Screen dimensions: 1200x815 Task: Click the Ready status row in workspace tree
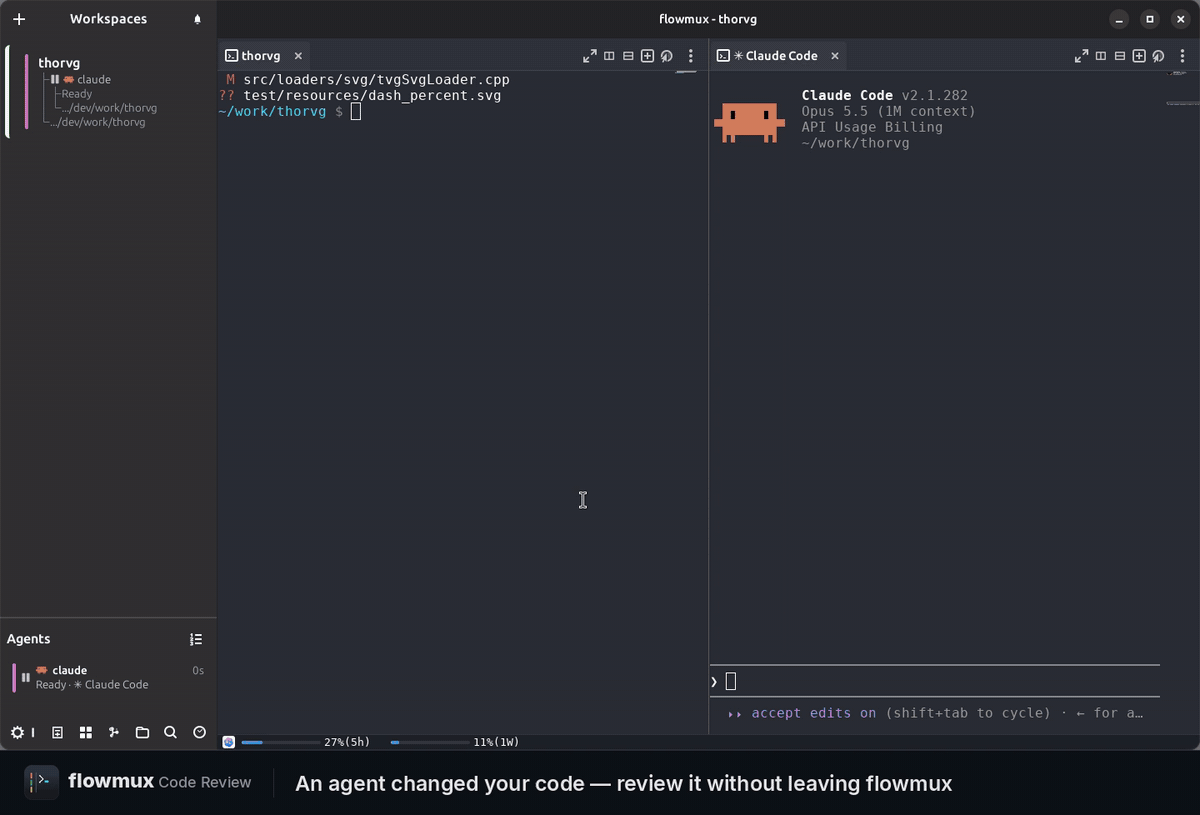(77, 94)
